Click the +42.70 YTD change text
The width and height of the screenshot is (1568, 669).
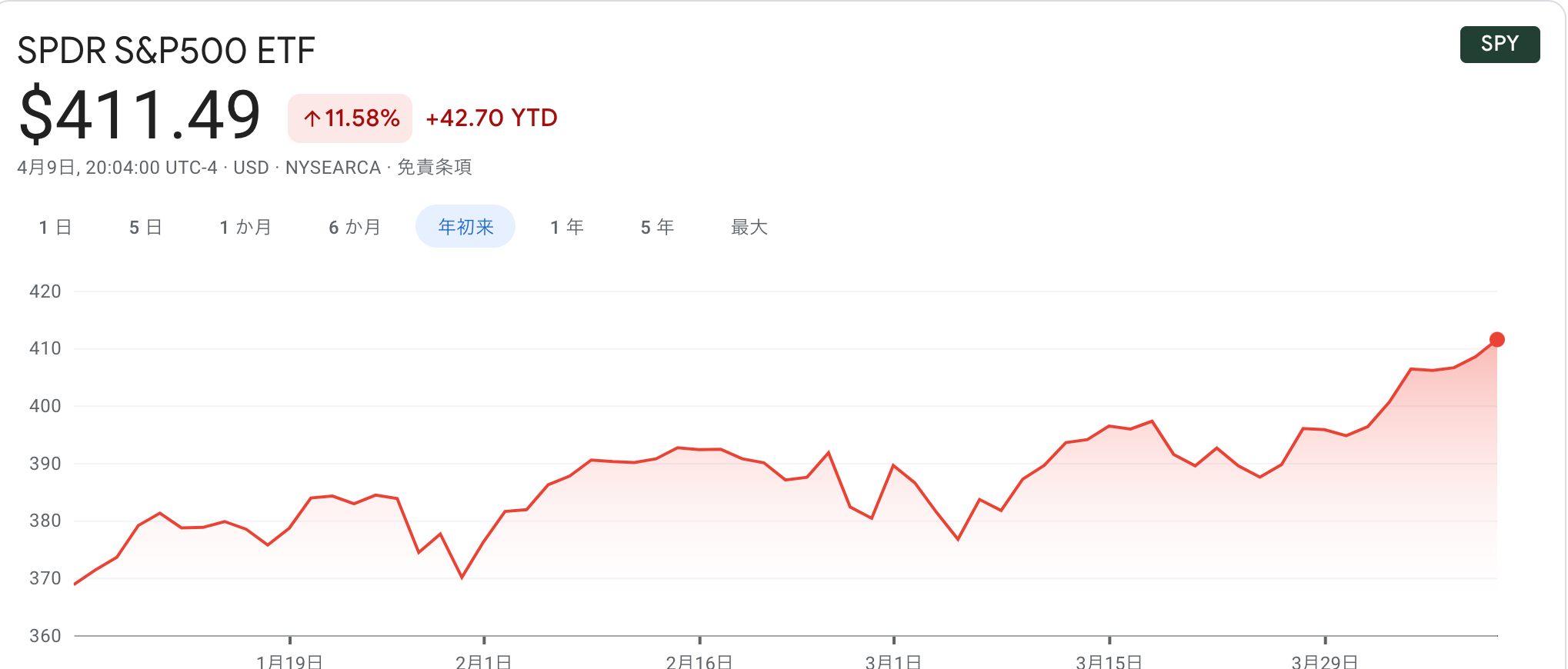492,118
